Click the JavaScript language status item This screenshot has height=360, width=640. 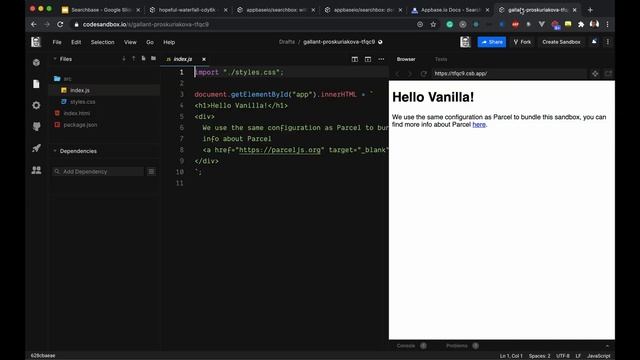(x=598, y=356)
